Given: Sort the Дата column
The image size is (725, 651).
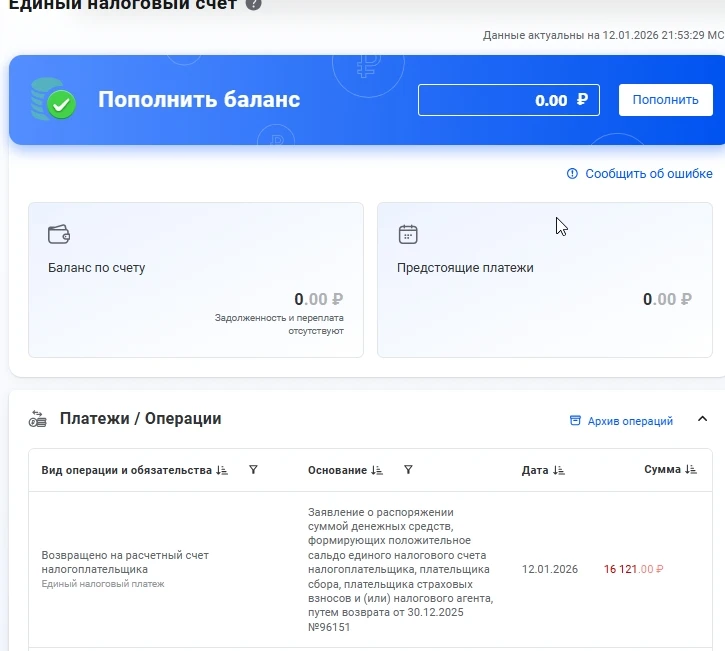Looking at the screenshot, I should [x=559, y=470].
